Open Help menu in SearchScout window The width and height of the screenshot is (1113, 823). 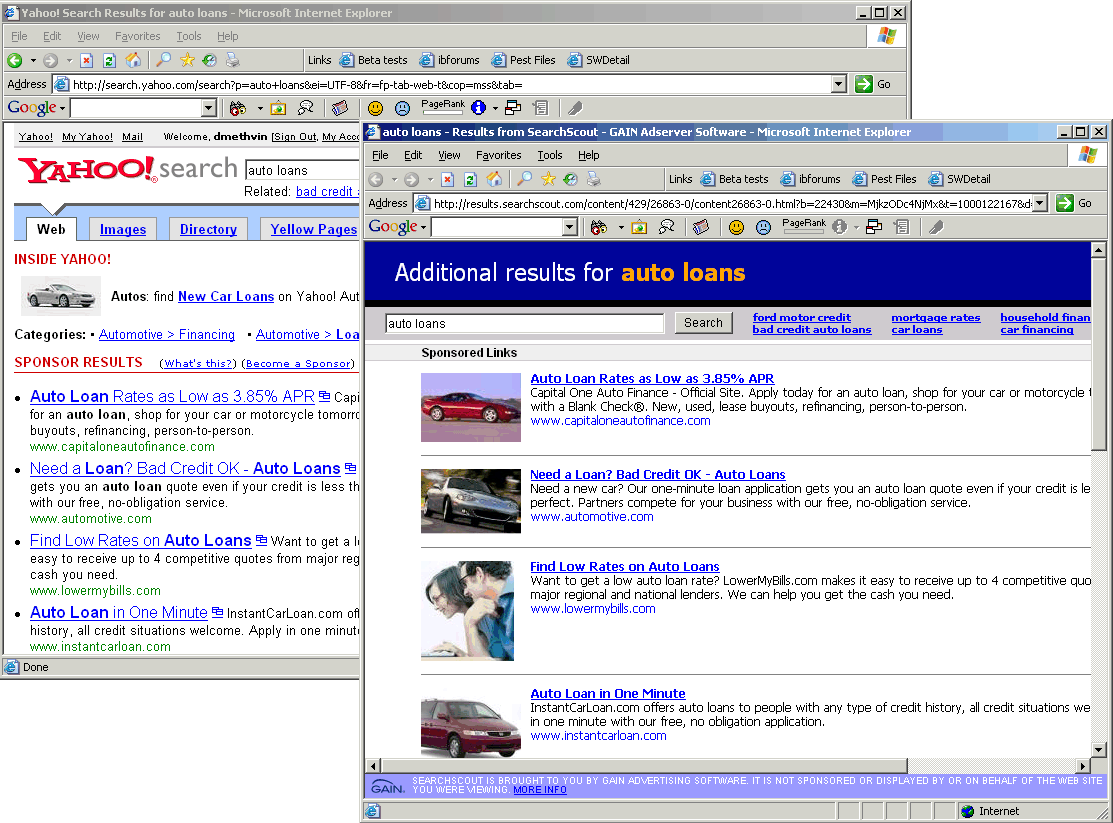[x=588, y=155]
